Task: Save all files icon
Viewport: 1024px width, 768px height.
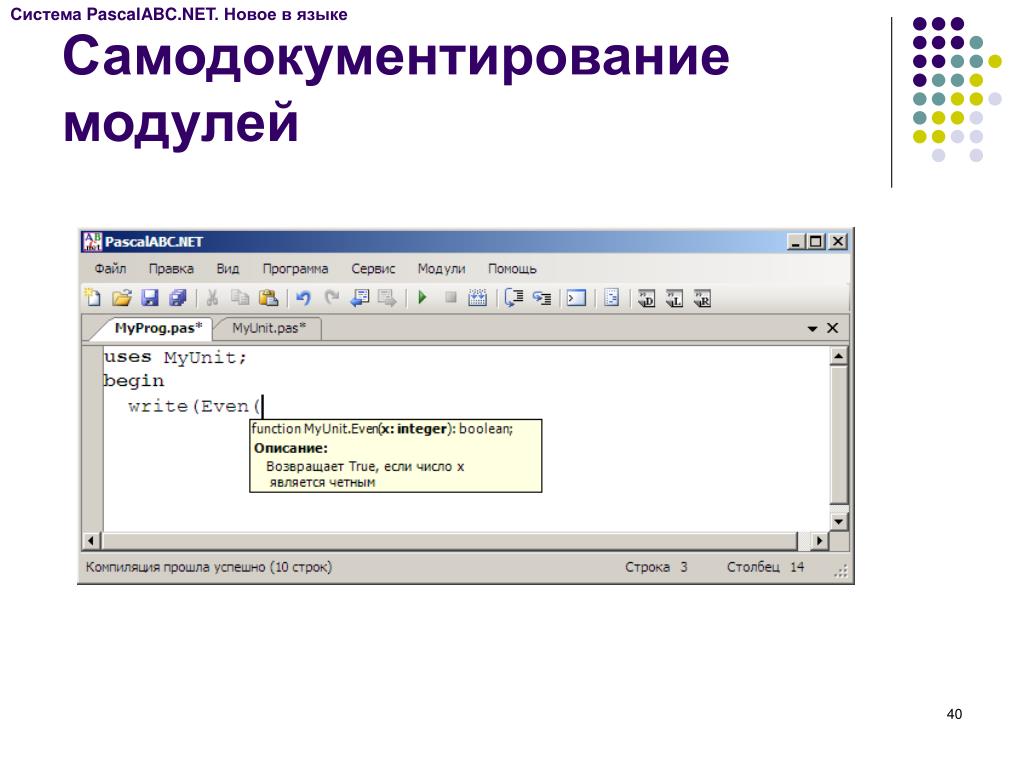Action: [x=178, y=298]
